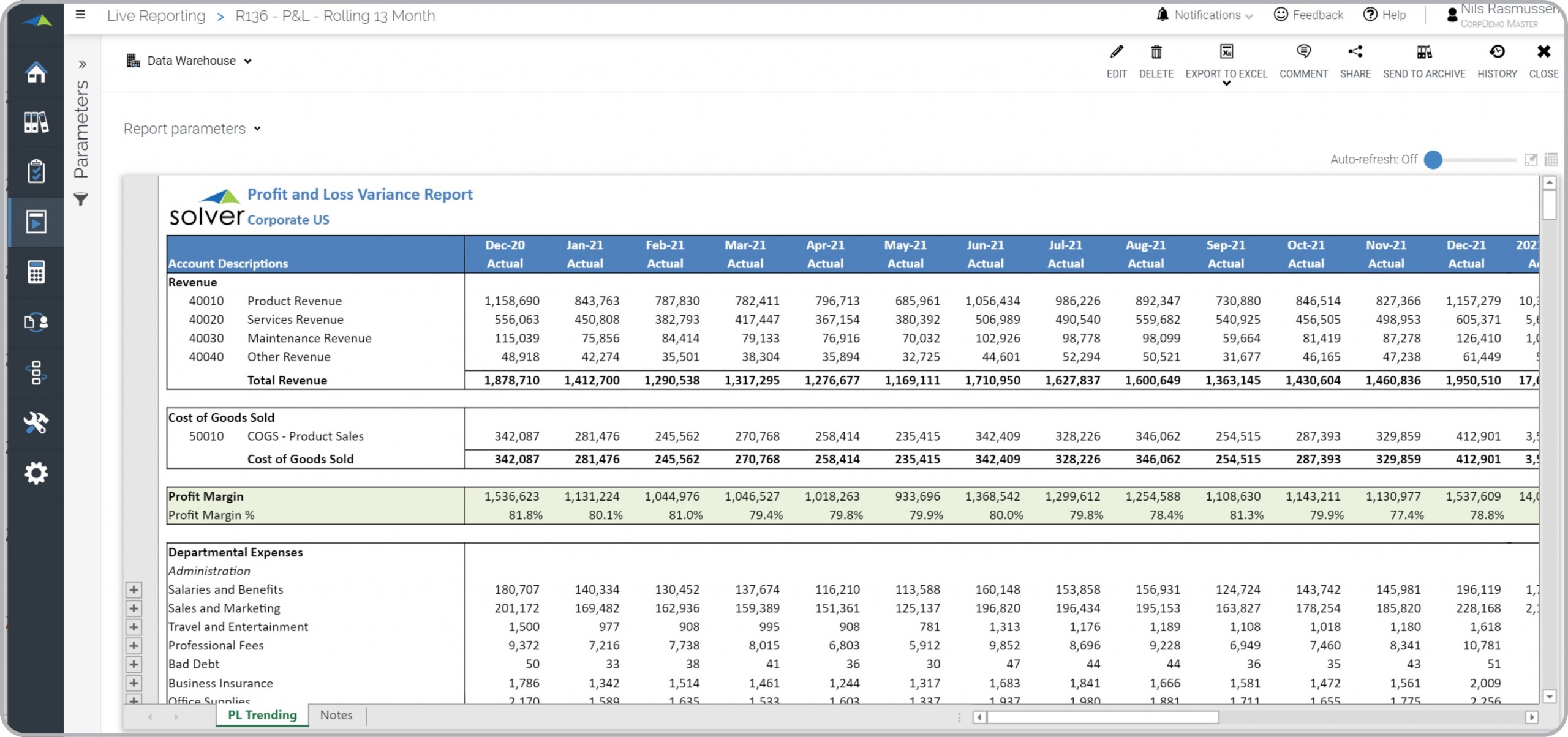The image size is (1568, 737).
Task: Send the report to archive
Action: pyautogui.click(x=1423, y=53)
